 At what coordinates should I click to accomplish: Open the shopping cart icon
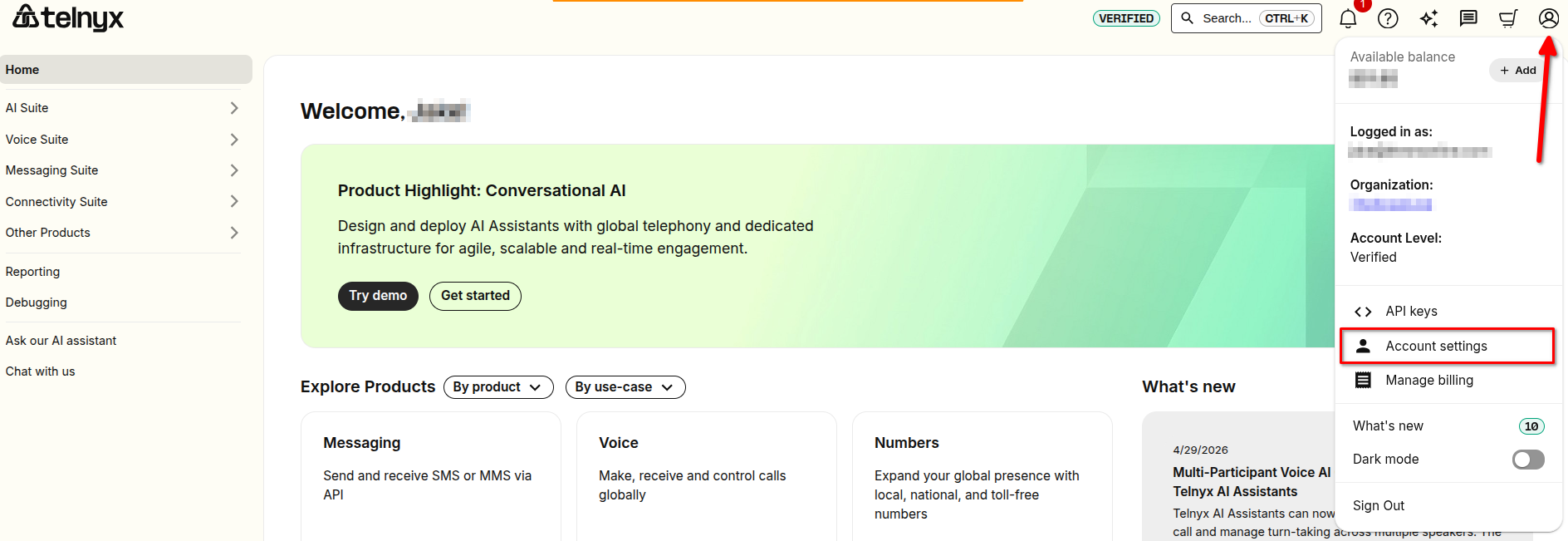coord(1508,18)
